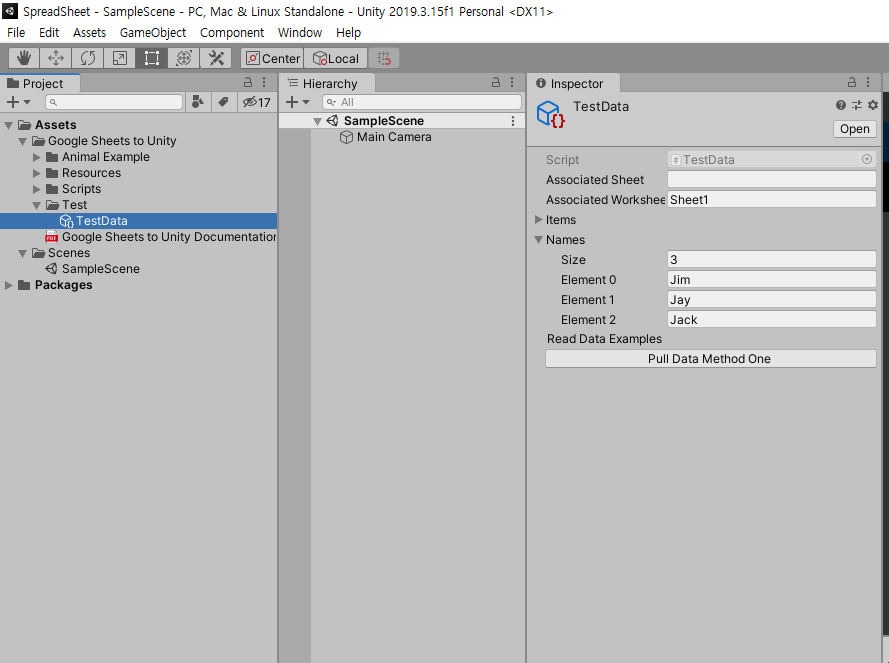Open the Window menu
The image size is (889, 663).
(300, 32)
